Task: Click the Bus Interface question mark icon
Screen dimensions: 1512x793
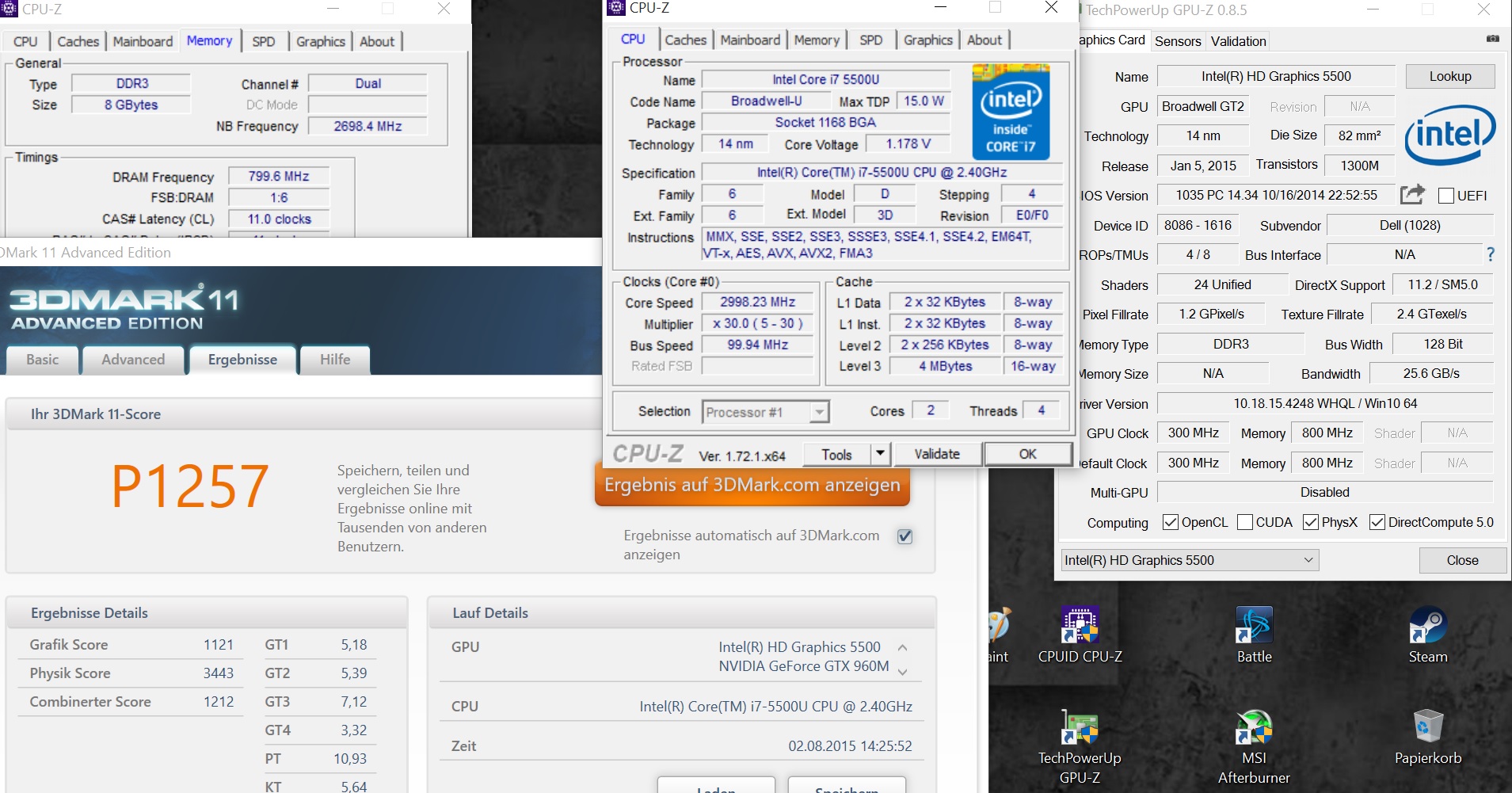Action: (x=1491, y=254)
